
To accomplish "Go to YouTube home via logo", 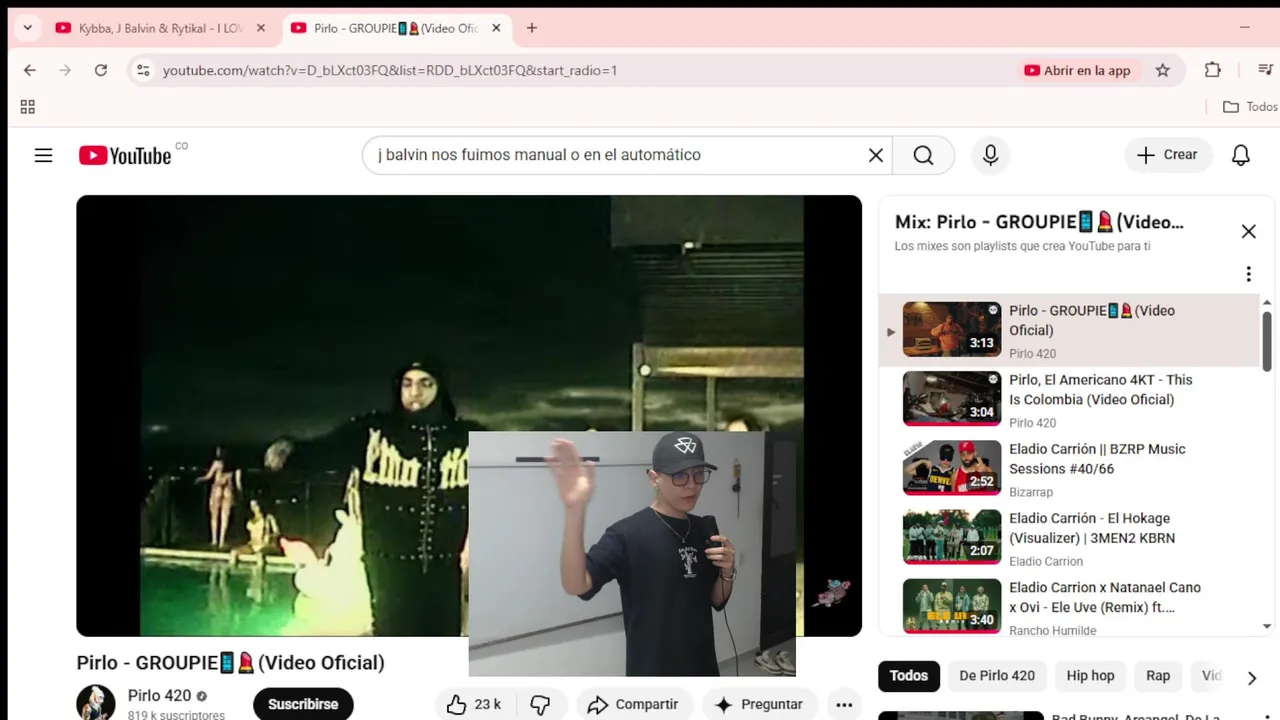I will click(125, 155).
